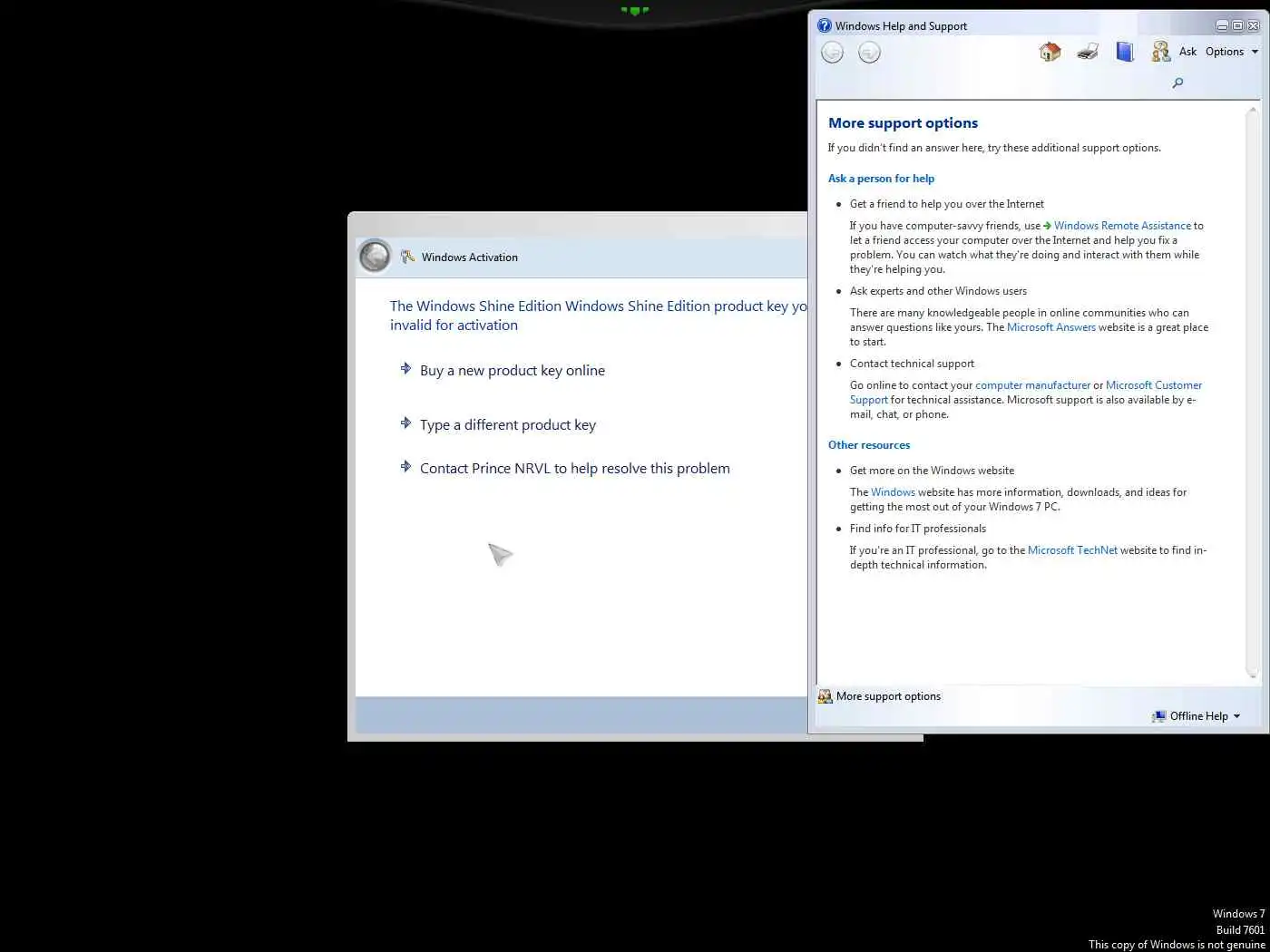Screen dimensions: 1270x952
Task: Choose Buy a new product key online
Action: point(513,370)
